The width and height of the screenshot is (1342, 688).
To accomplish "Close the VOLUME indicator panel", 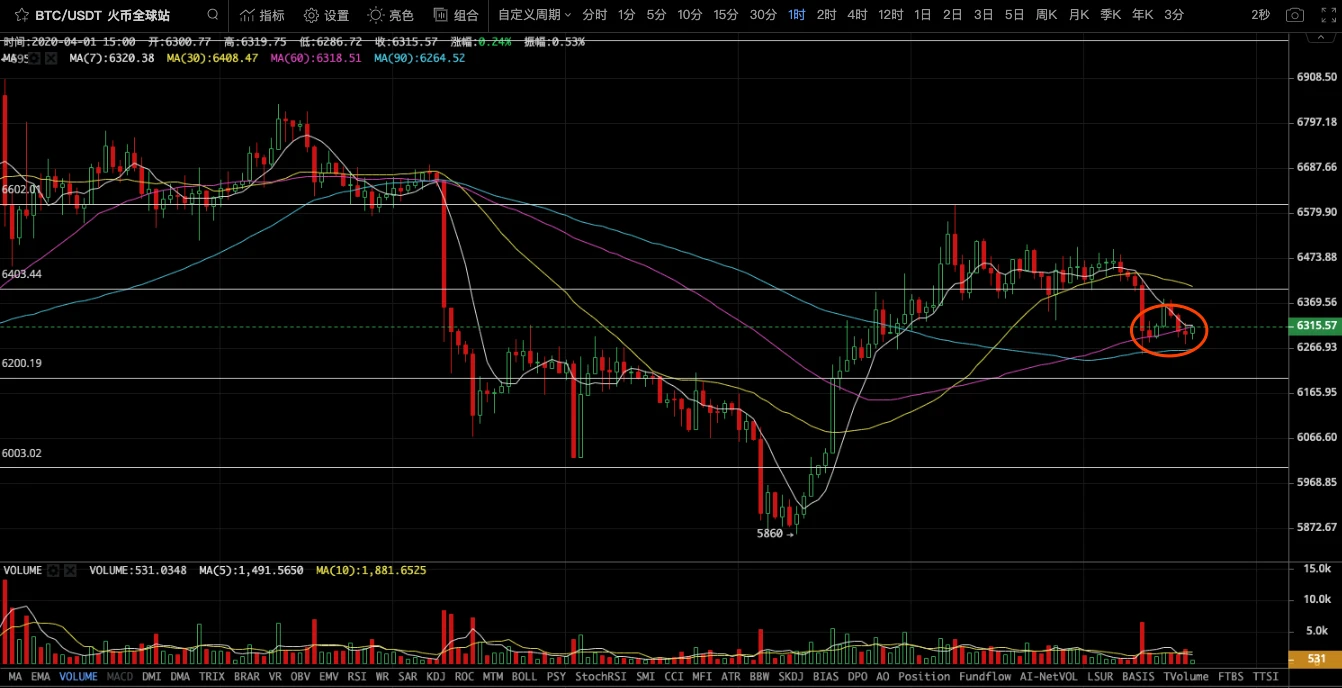I will click(70, 570).
